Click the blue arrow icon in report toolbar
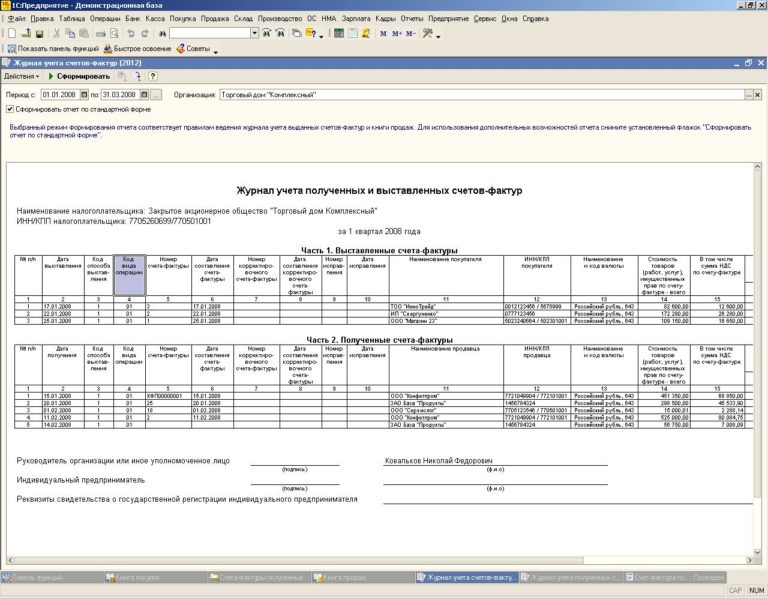The image size is (768, 599). click(138, 76)
